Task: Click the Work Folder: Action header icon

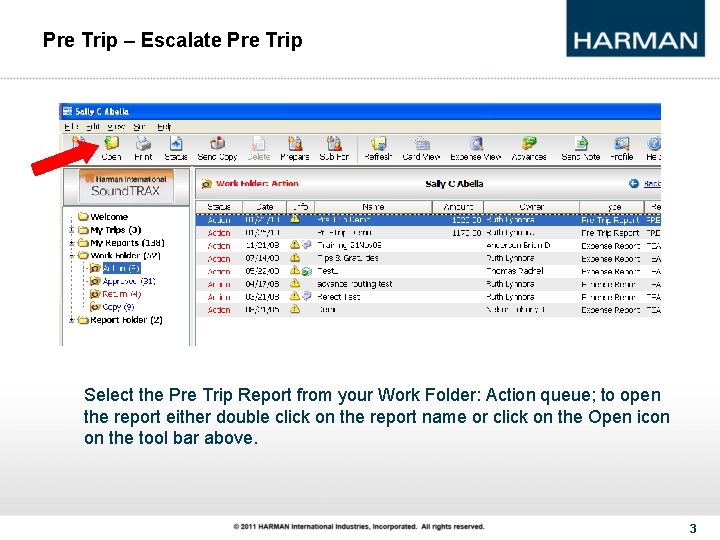Action: click(207, 184)
